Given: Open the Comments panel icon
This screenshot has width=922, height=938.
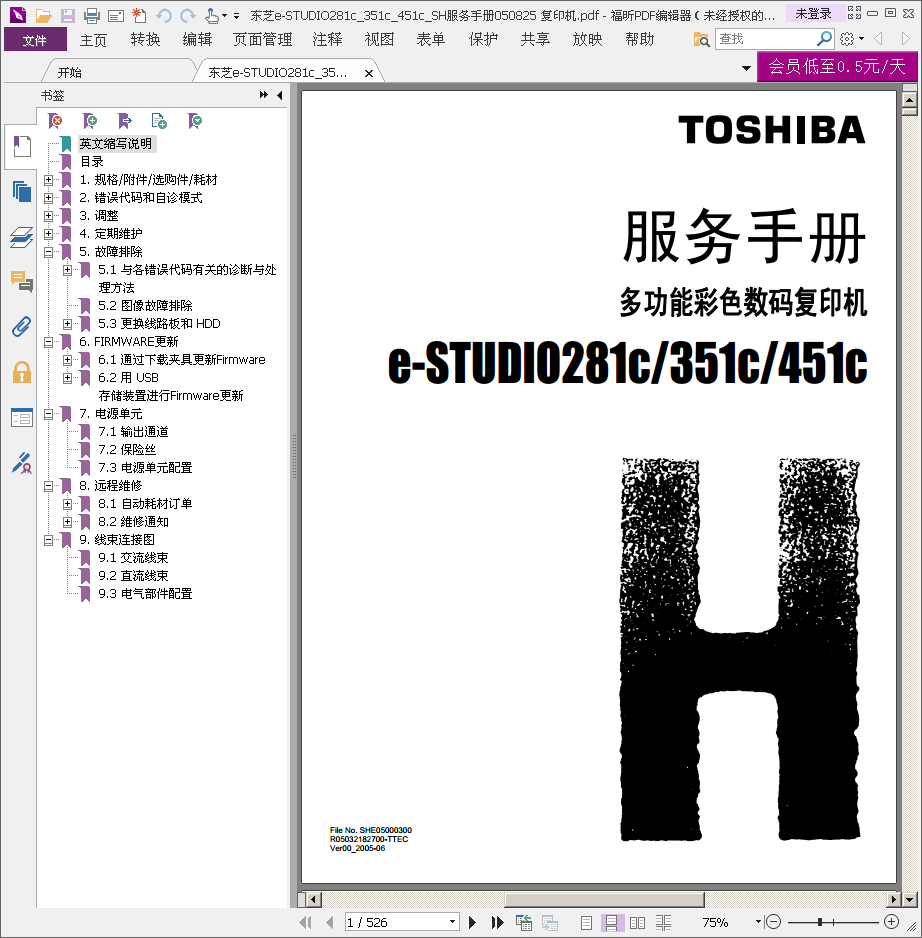Looking at the screenshot, I should (x=22, y=281).
